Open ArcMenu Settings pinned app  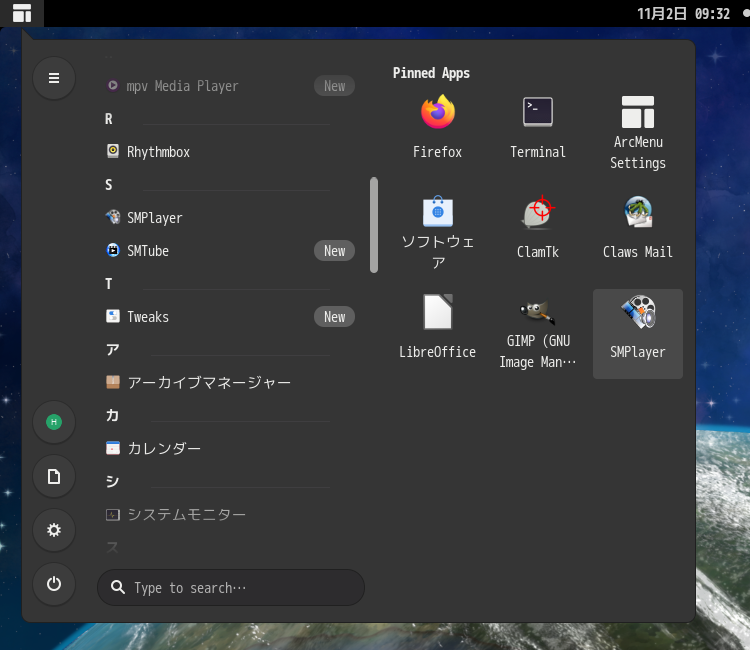pos(638,129)
